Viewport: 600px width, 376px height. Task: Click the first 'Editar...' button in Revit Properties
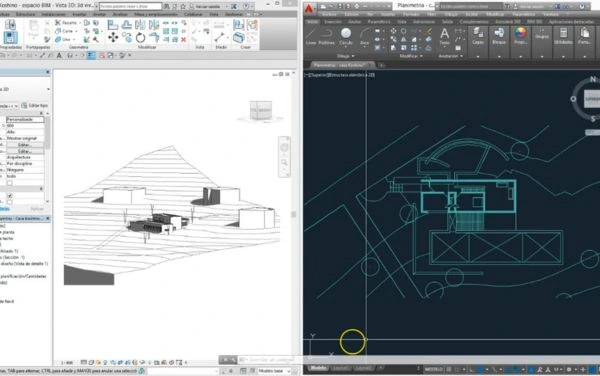[x=25, y=145]
